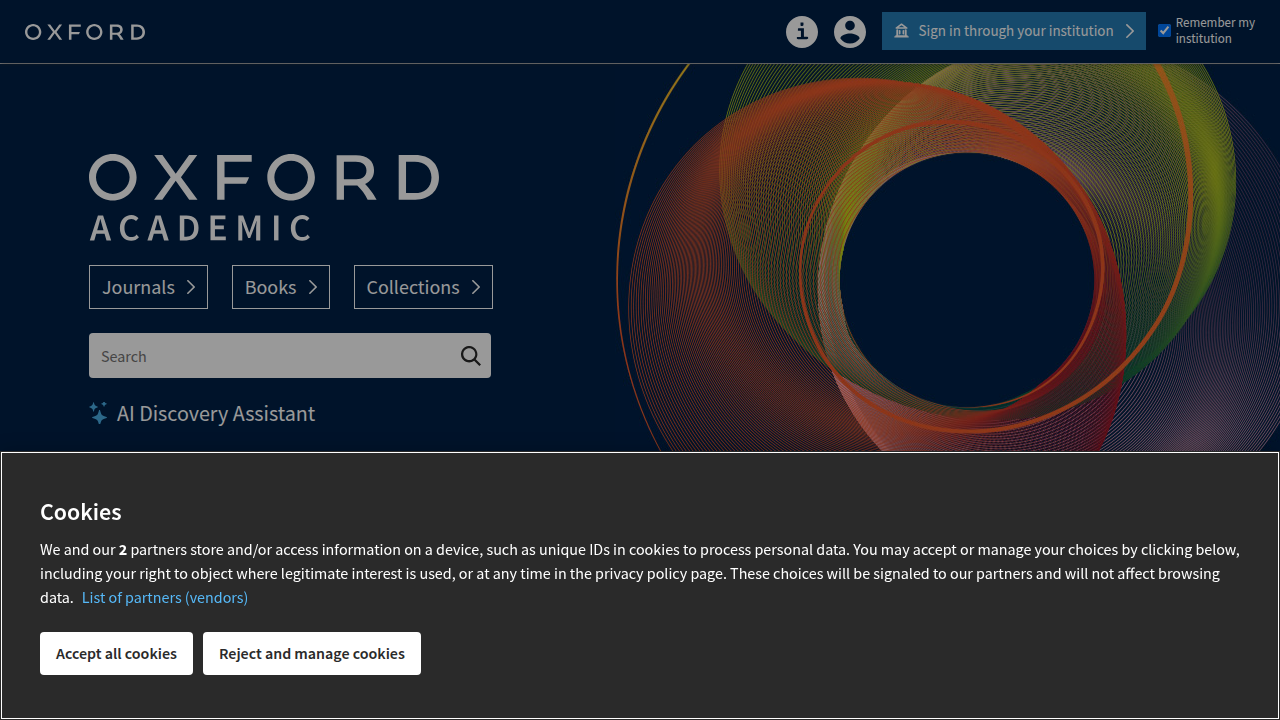Click the search magnifier icon
1280x720 pixels.
[x=471, y=356]
